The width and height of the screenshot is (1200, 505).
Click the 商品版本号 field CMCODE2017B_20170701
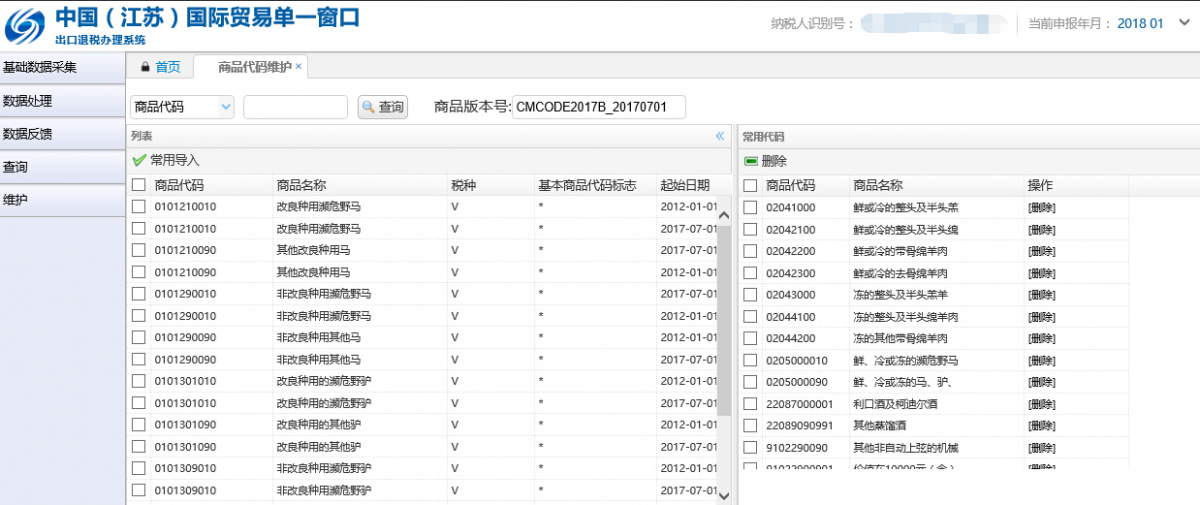598,107
